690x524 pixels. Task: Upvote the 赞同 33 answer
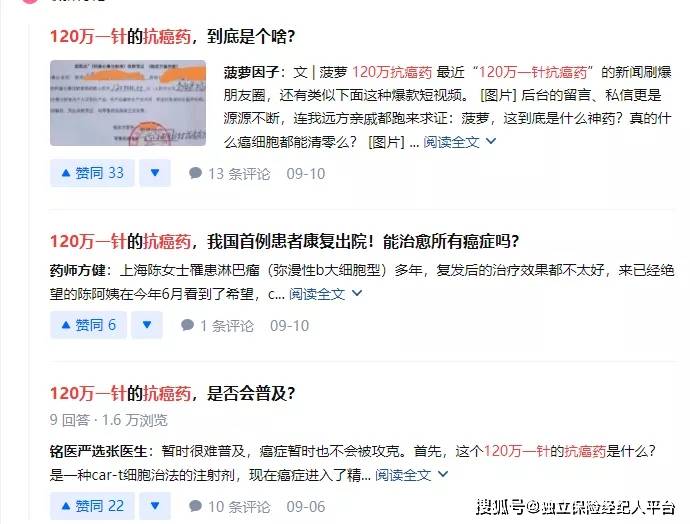point(92,173)
